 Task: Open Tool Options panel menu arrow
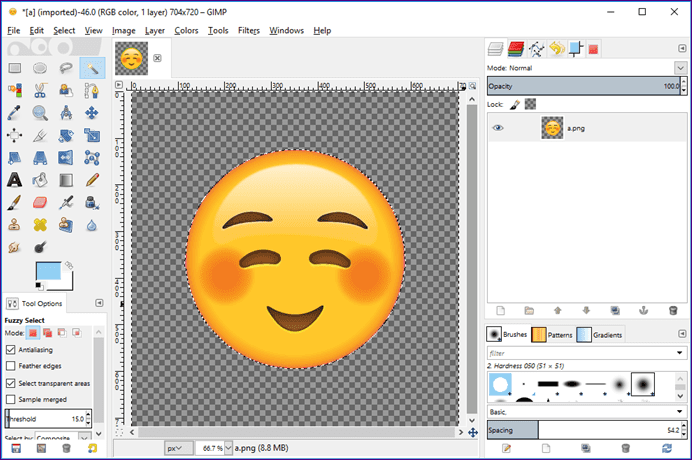point(99,303)
